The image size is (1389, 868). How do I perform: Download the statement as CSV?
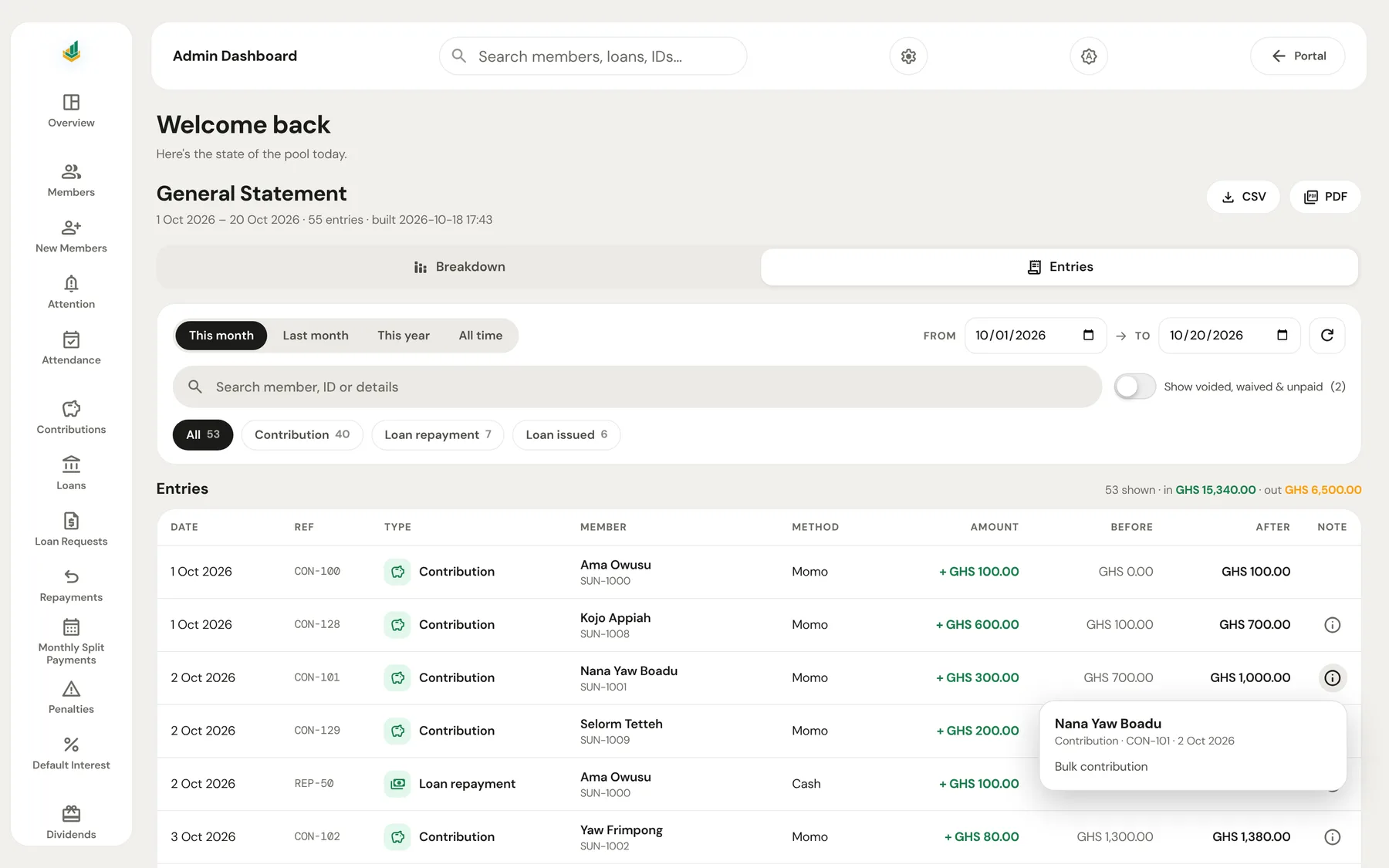[x=1243, y=197]
